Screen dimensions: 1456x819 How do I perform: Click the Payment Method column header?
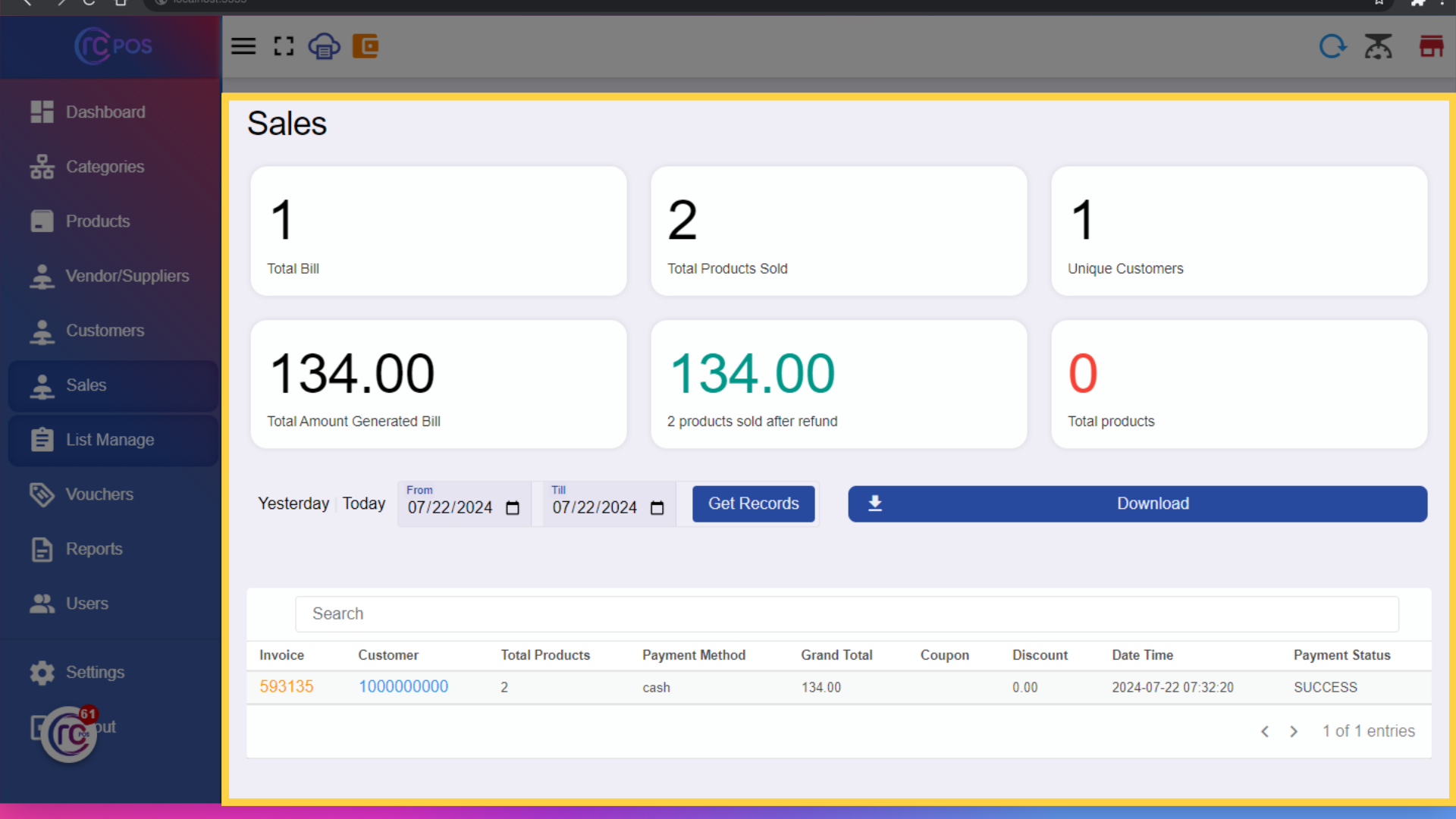coord(694,655)
